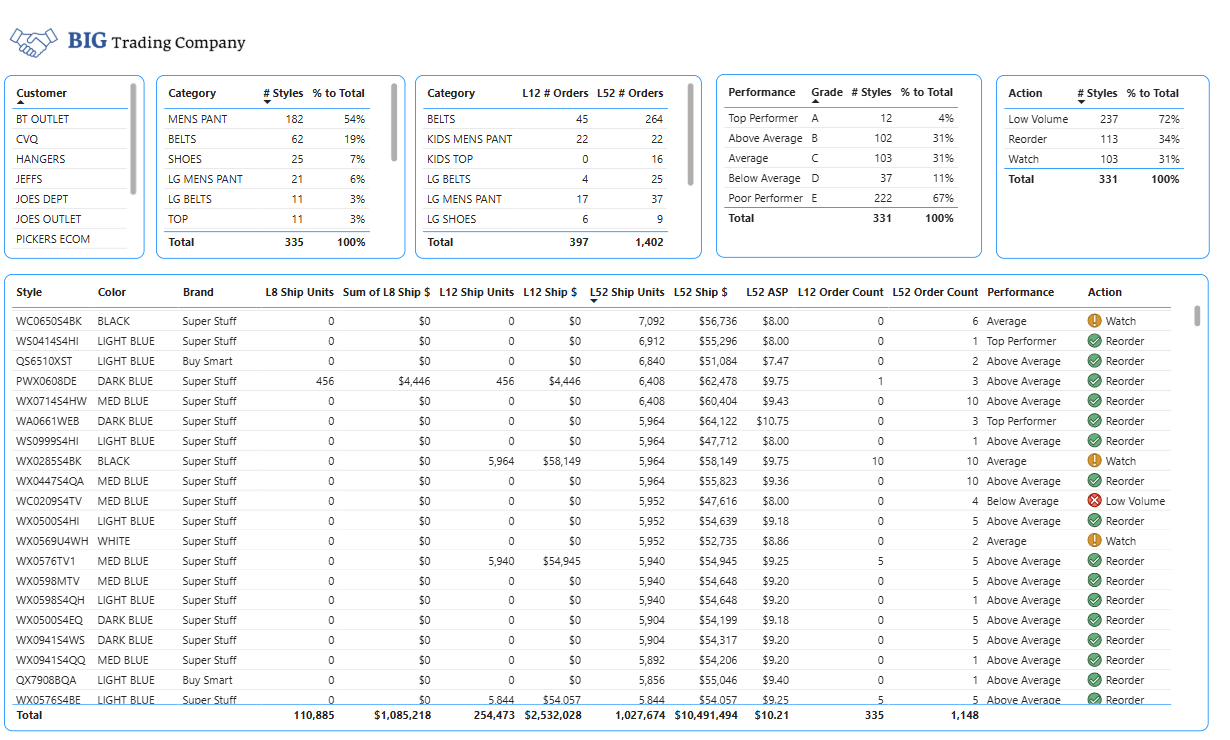Screen dimensions: 1230x740
Task: Select the Below Average row in performance table
Action: tap(841, 178)
